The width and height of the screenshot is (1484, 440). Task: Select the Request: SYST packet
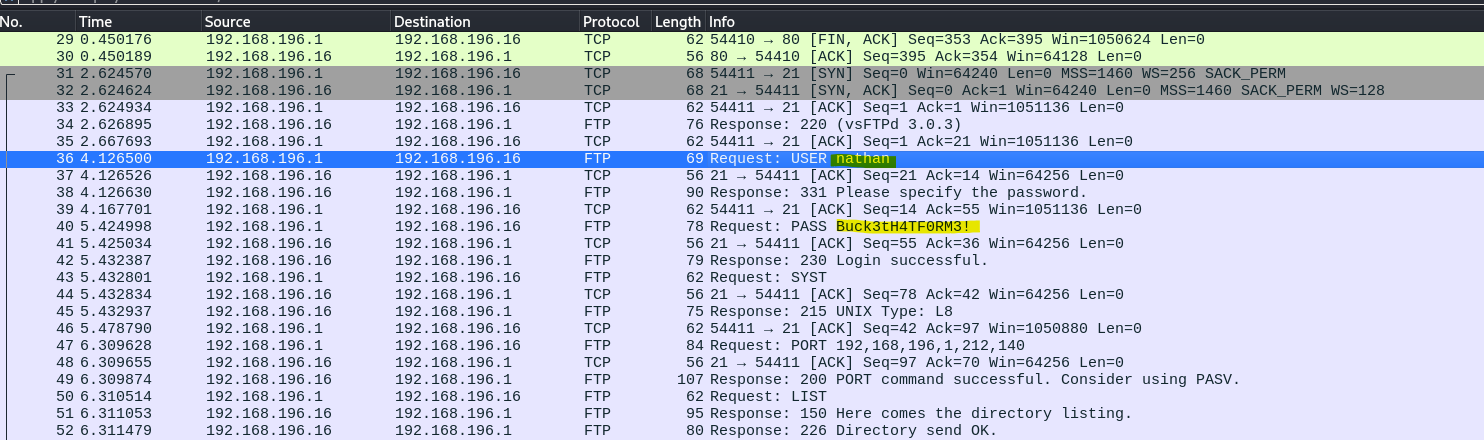tap(742, 278)
